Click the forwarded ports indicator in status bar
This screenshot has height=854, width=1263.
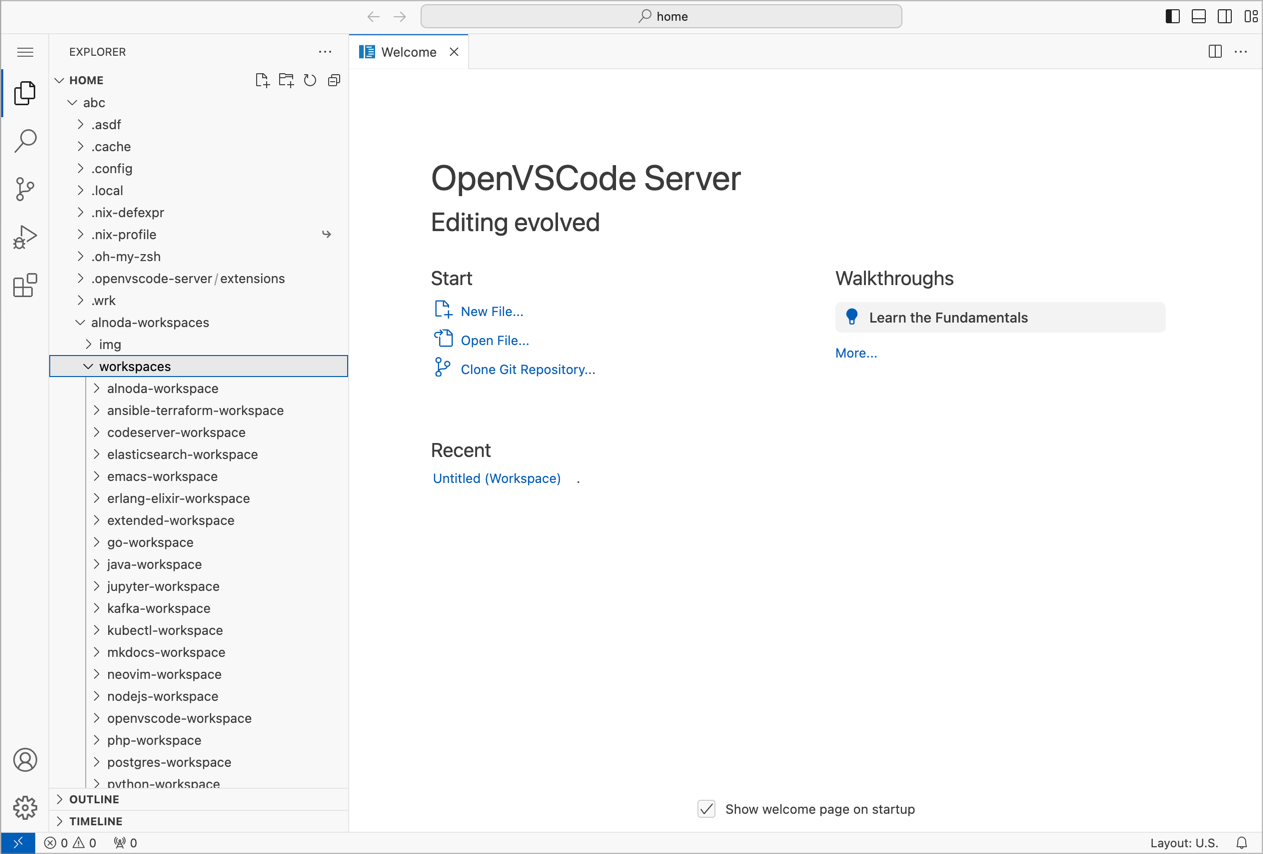click(x=125, y=843)
